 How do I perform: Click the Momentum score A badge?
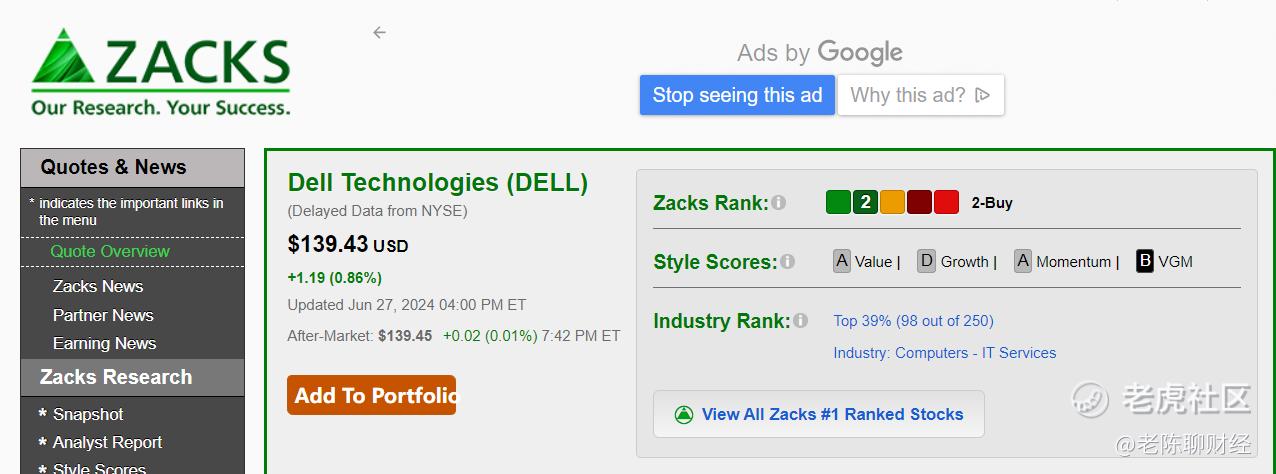(1022, 261)
